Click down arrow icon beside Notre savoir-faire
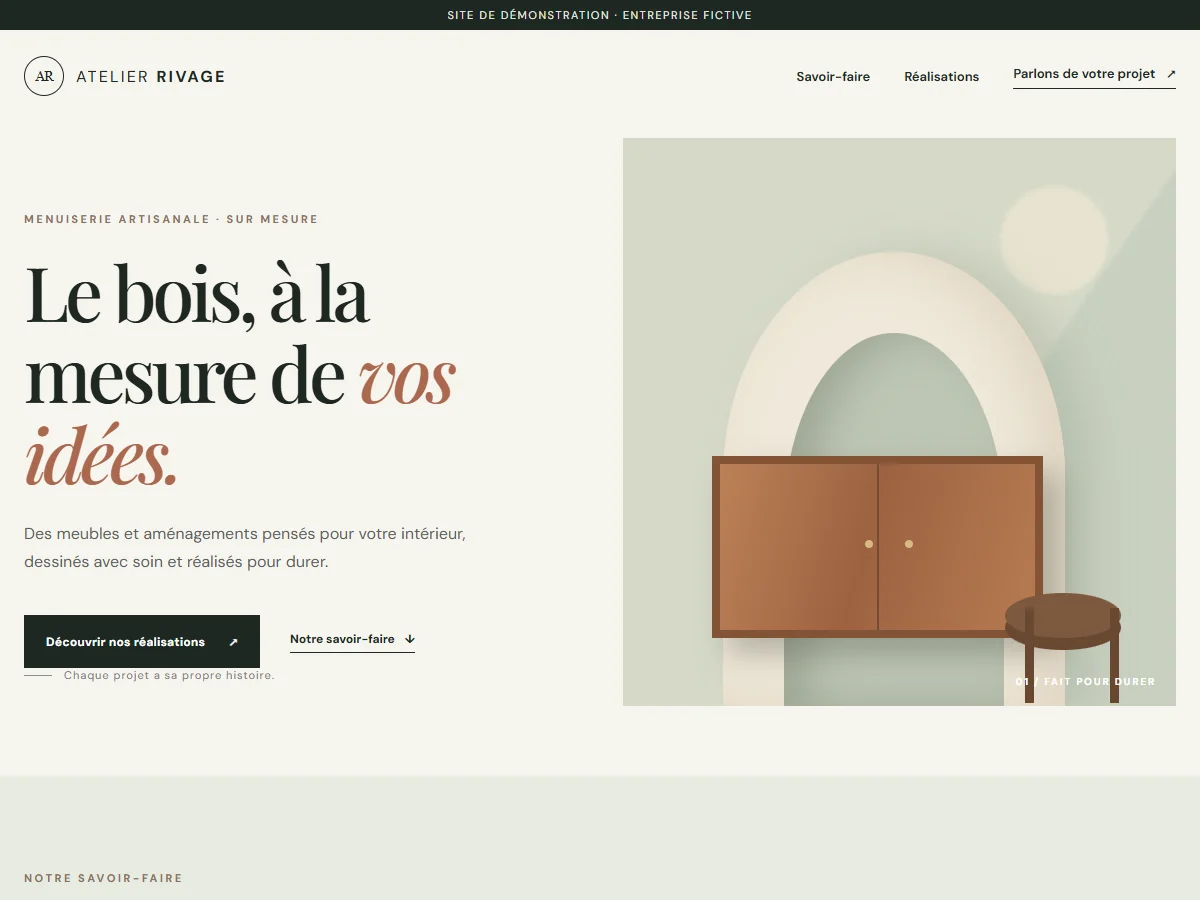This screenshot has width=1200, height=900. [x=410, y=639]
